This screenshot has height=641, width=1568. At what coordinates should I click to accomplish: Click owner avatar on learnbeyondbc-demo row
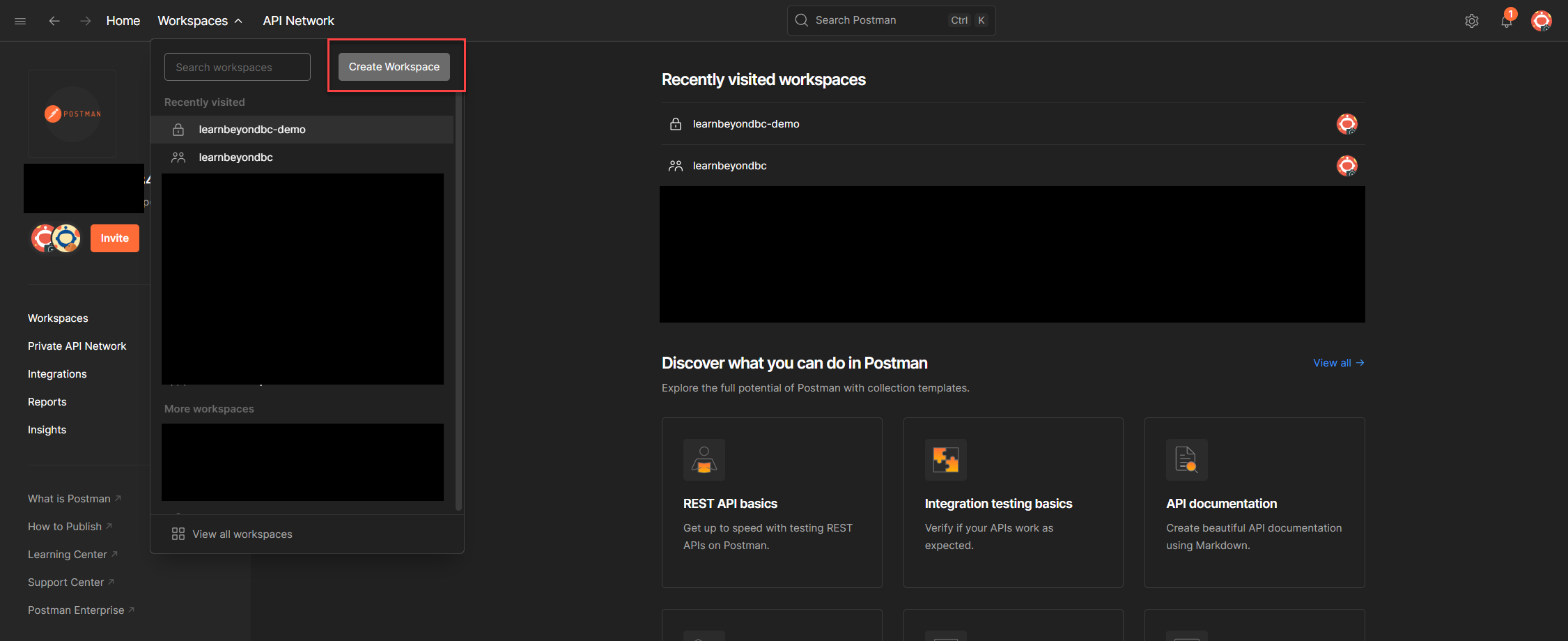click(1347, 124)
